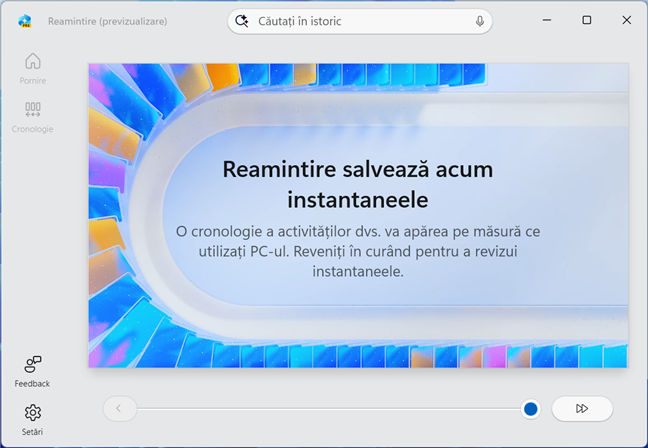Maximize the Reamintire window
The height and width of the screenshot is (448, 648).
tap(586, 20)
